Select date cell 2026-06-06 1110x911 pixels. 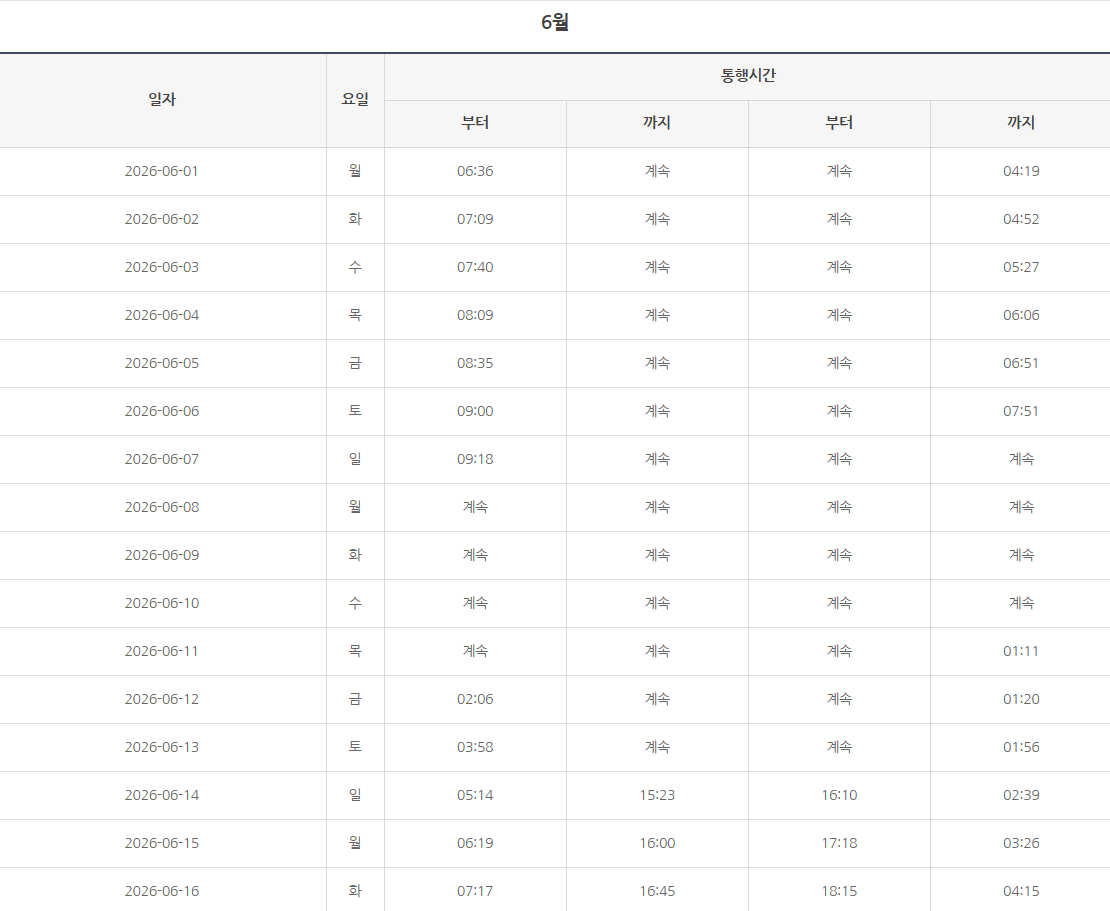click(162, 411)
